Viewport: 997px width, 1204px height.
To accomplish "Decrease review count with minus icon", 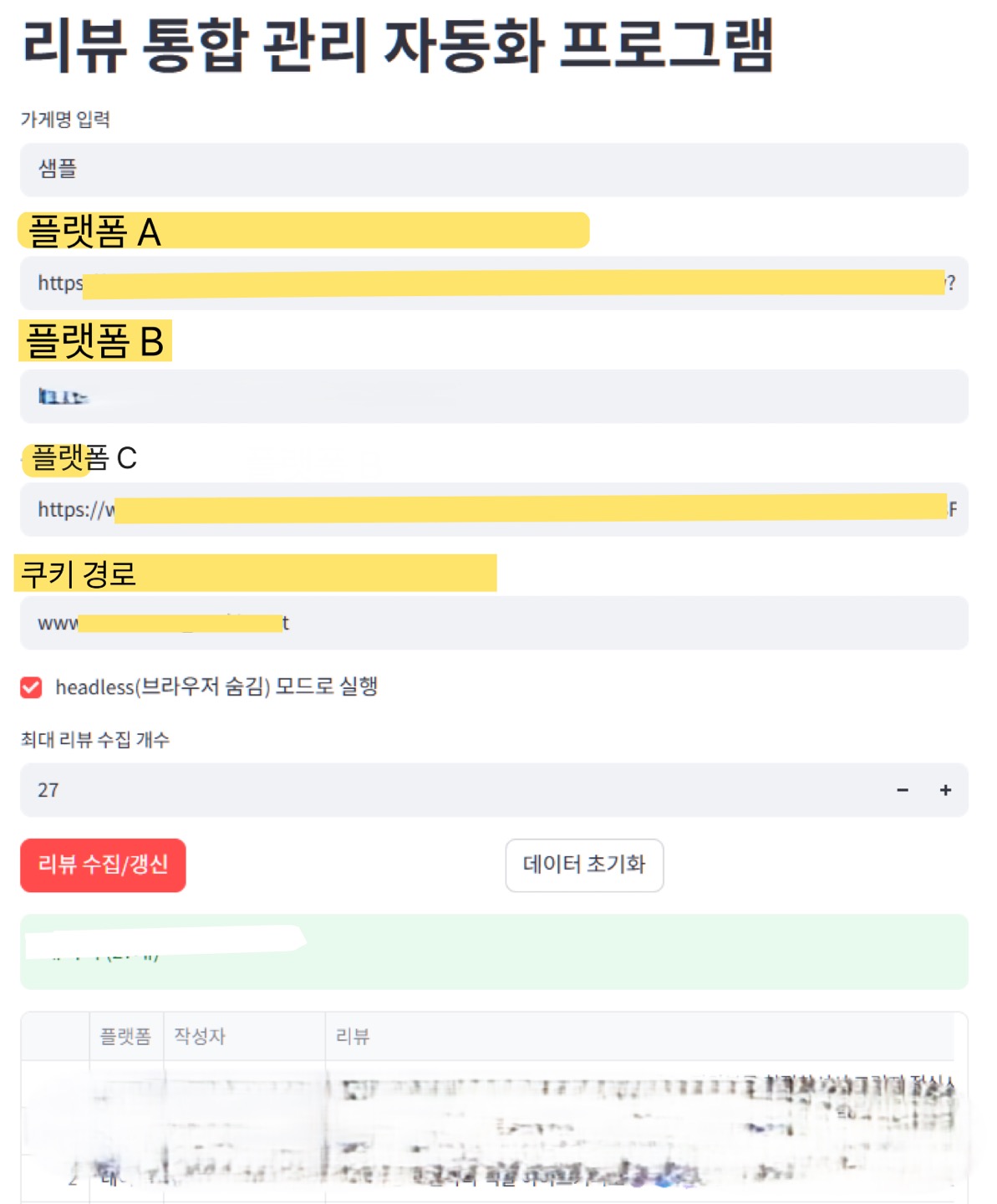I will [x=903, y=790].
